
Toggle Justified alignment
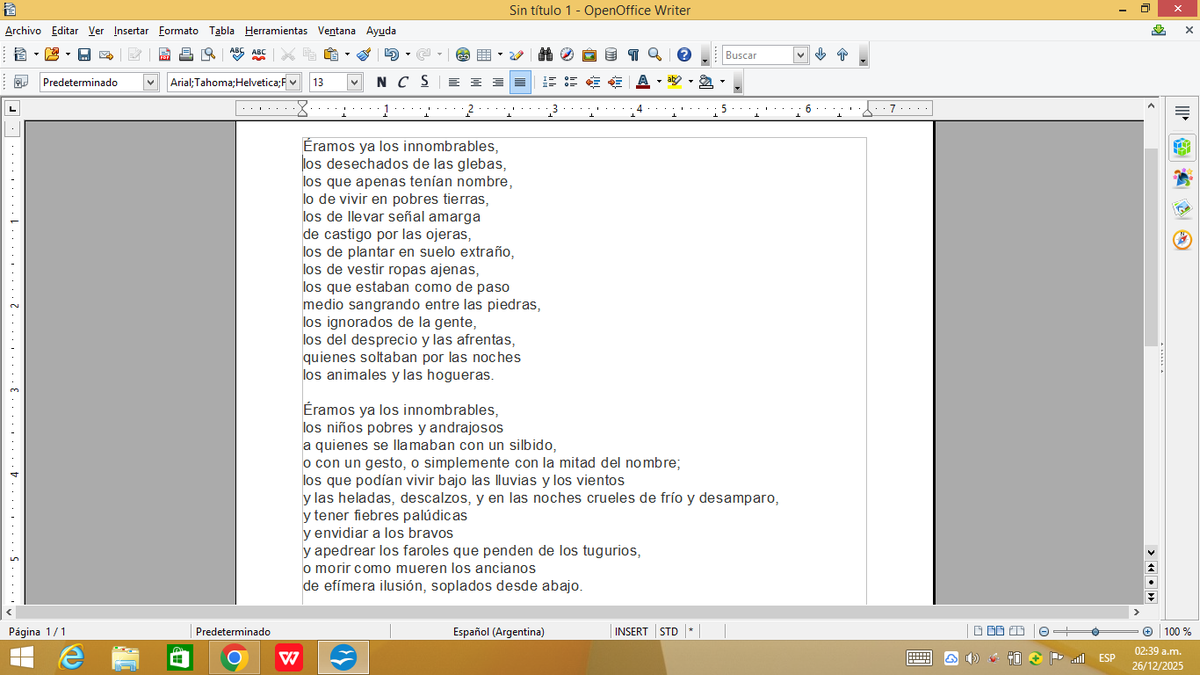click(520, 82)
